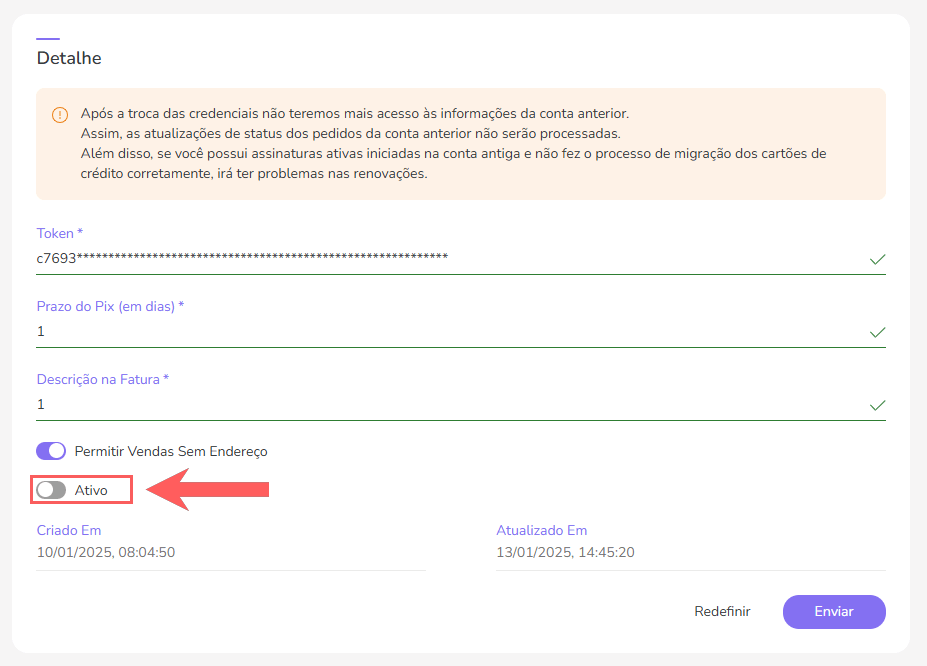Viewport: 927px width, 666px height.
Task: Click the Criado Em label
Action: coord(69,530)
